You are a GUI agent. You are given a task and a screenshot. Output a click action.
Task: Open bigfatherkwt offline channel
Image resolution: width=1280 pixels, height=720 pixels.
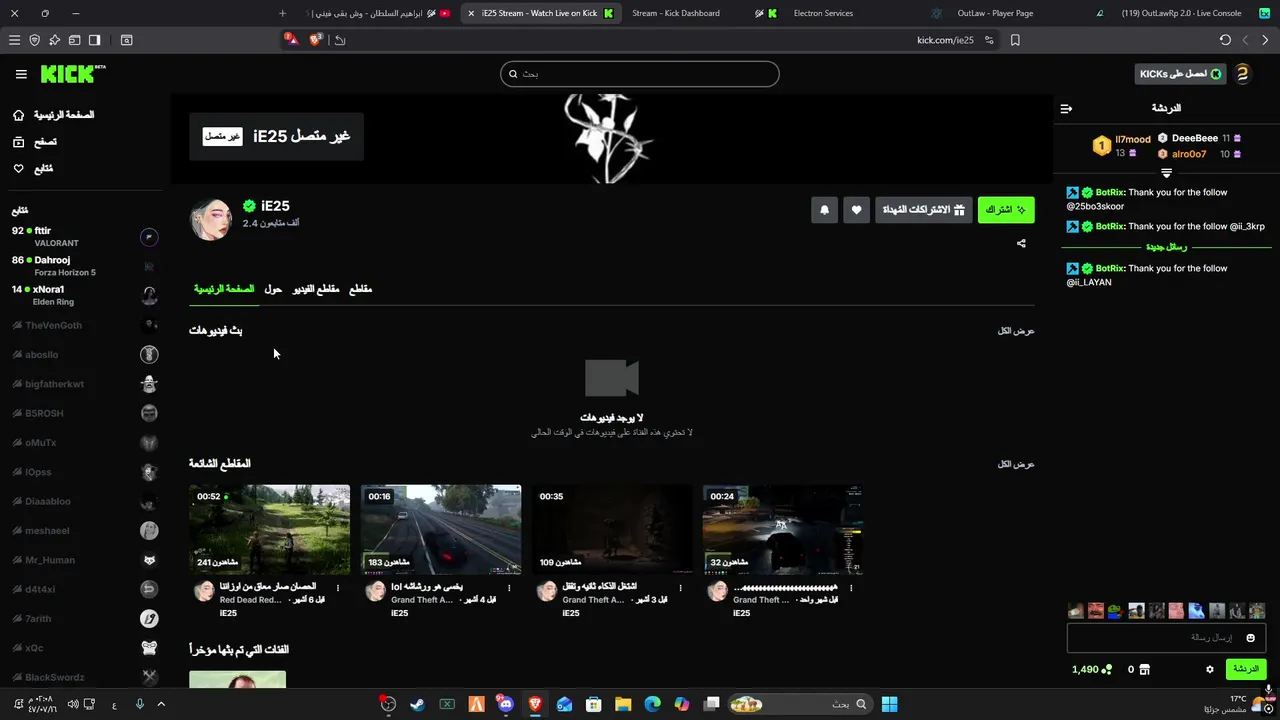(85, 384)
